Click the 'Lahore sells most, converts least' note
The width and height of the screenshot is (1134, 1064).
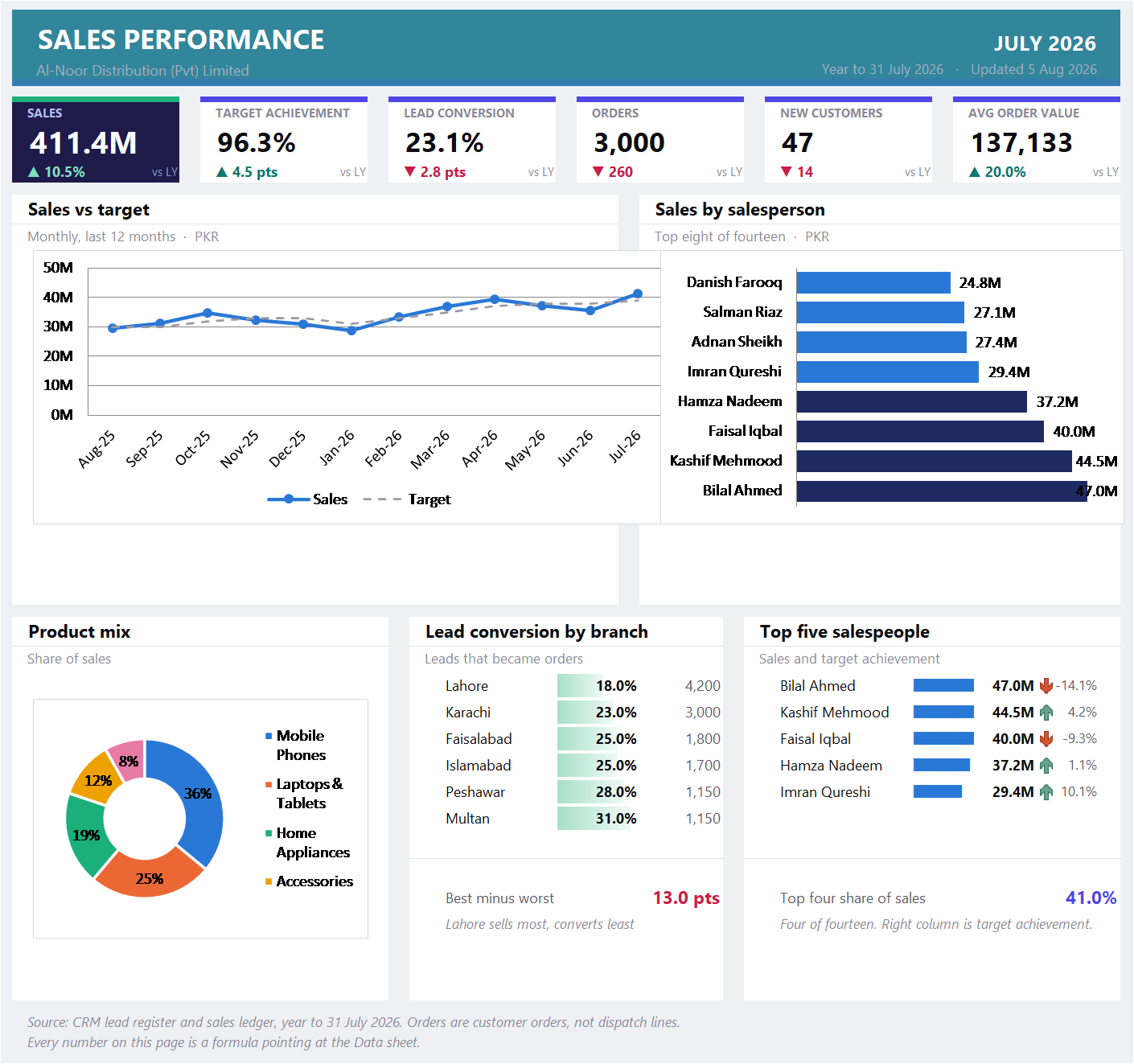tap(540, 925)
